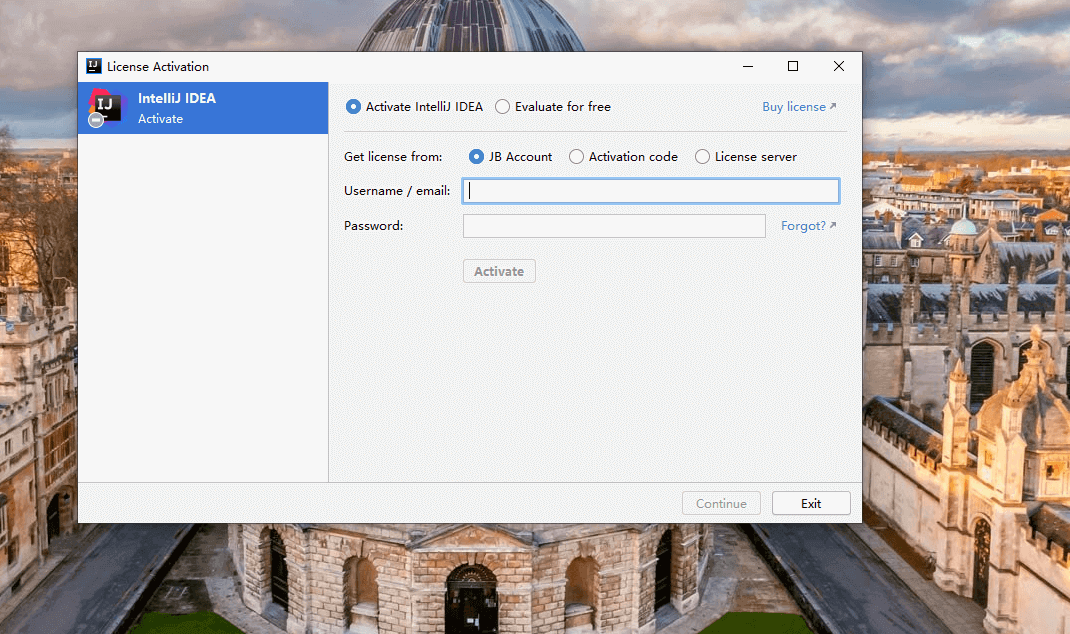Choose the License server option
This screenshot has height=634, width=1070.
[x=702, y=157]
